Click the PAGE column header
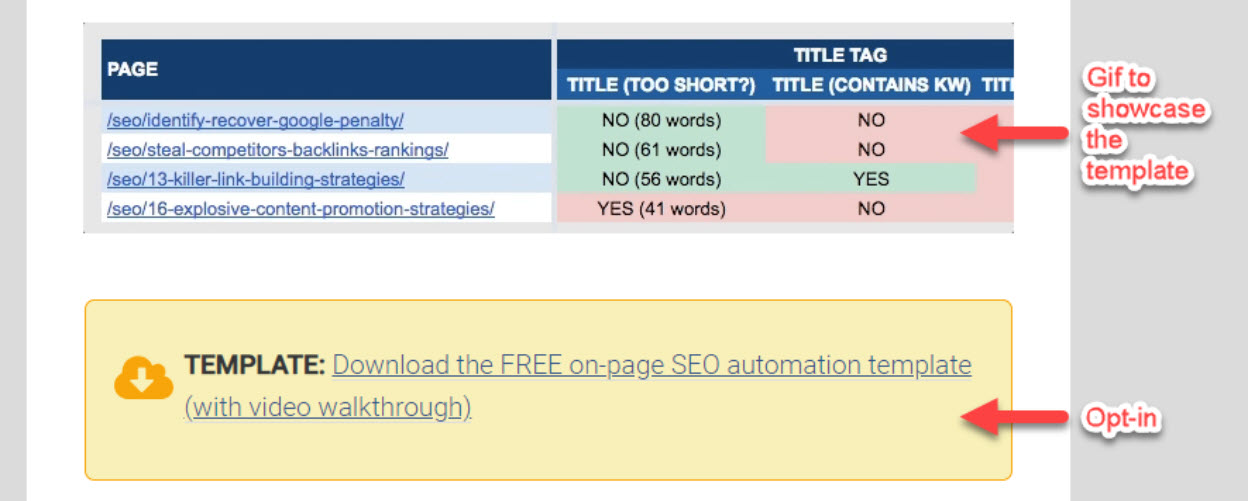This screenshot has width=1249, height=501. (x=132, y=70)
